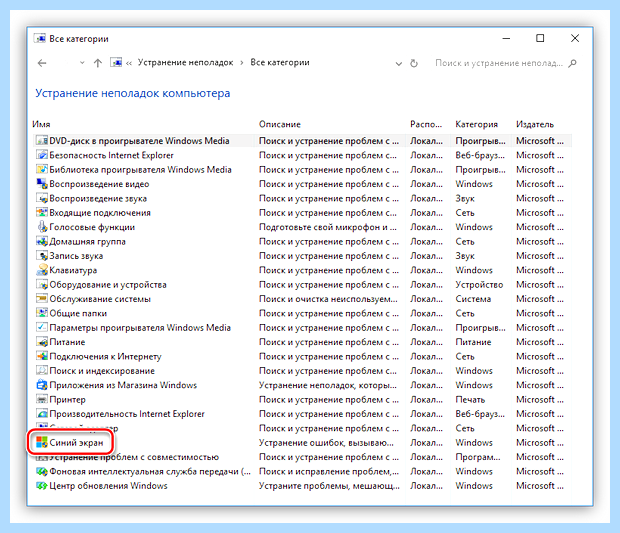The height and width of the screenshot is (533, 620).
Task: Click description 'Поиск и исправление проблем,...'
Action: coord(329,471)
